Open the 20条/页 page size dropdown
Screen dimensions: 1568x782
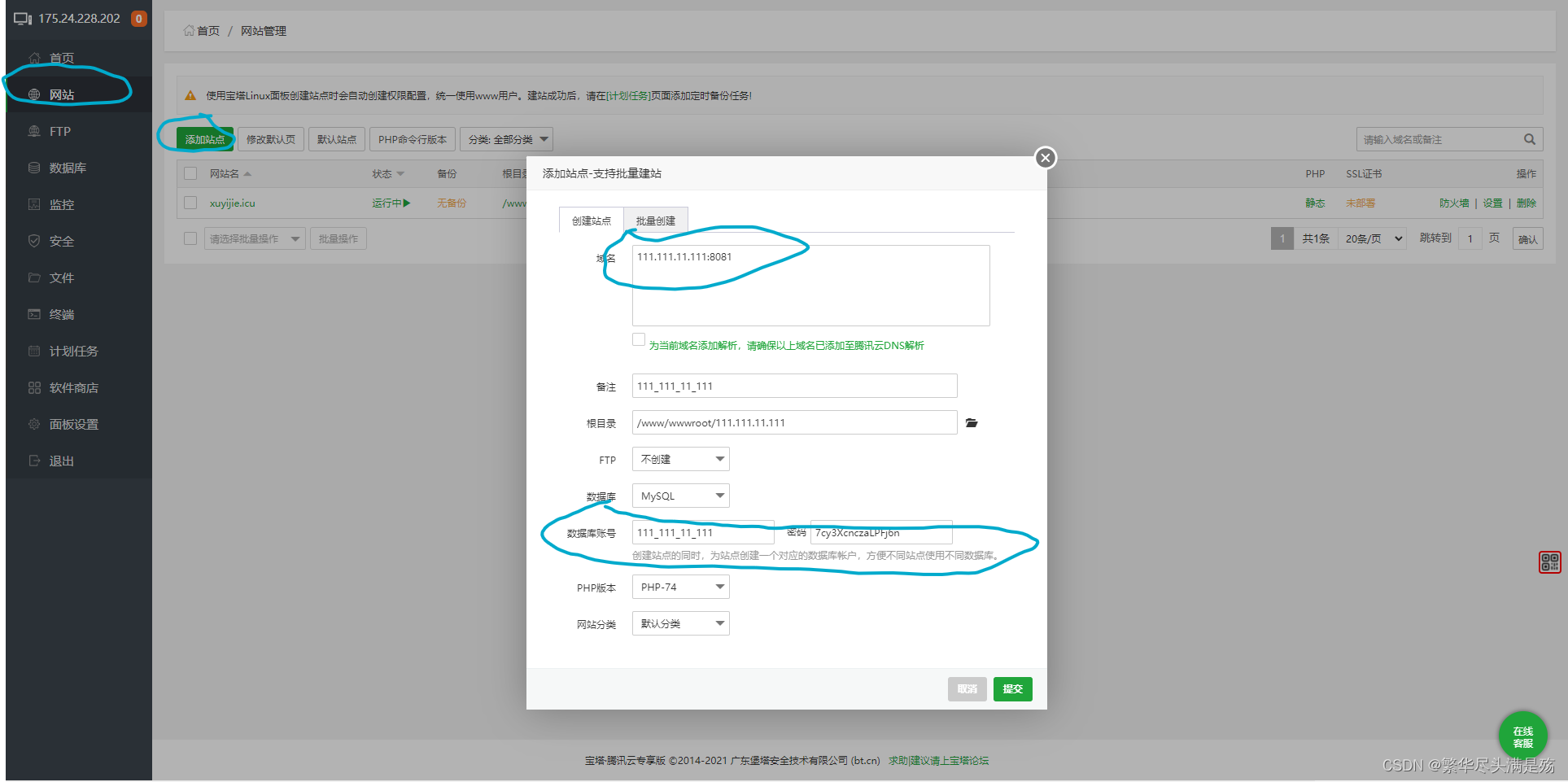click(1374, 238)
